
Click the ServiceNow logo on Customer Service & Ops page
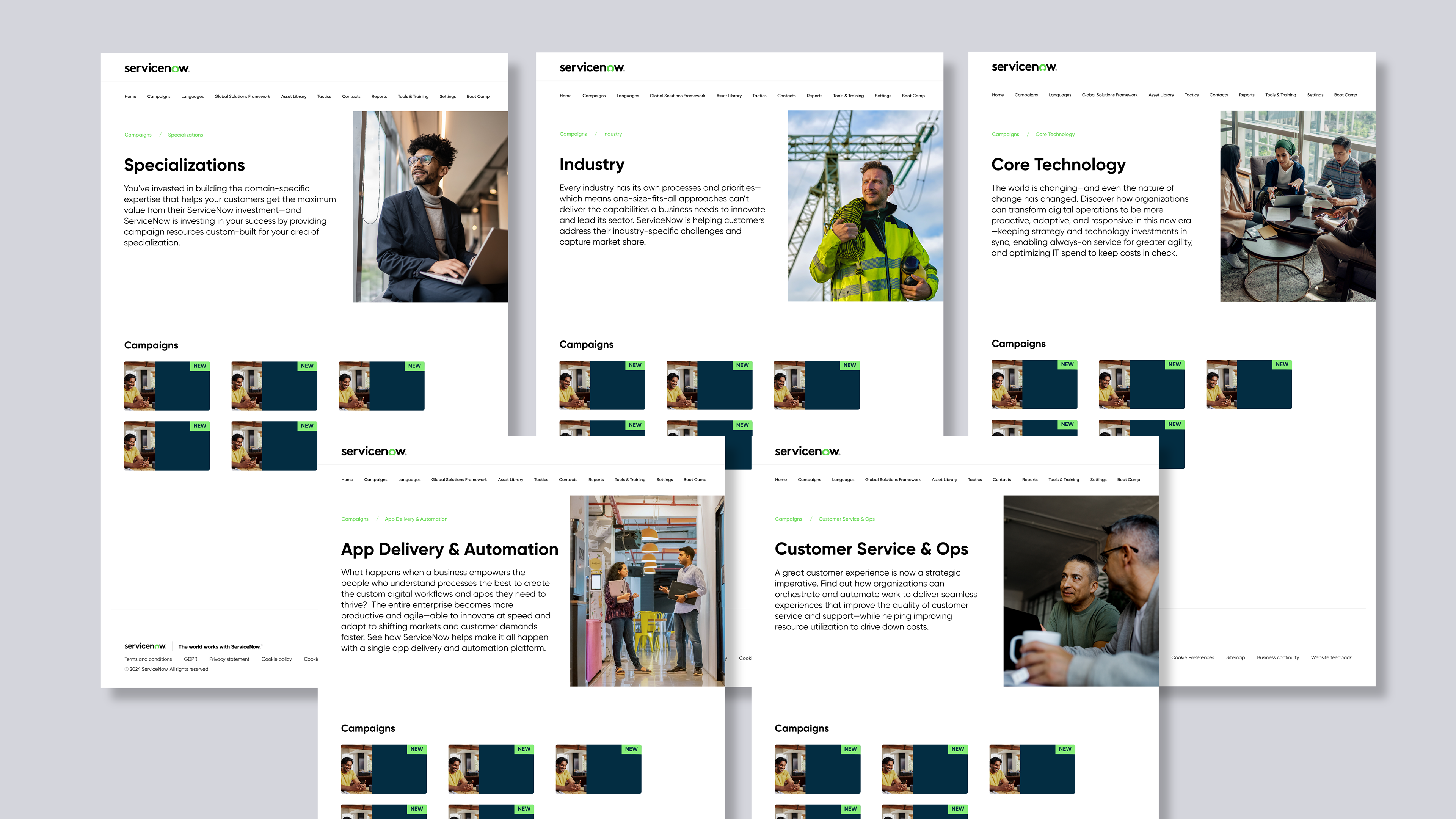pyautogui.click(x=807, y=451)
